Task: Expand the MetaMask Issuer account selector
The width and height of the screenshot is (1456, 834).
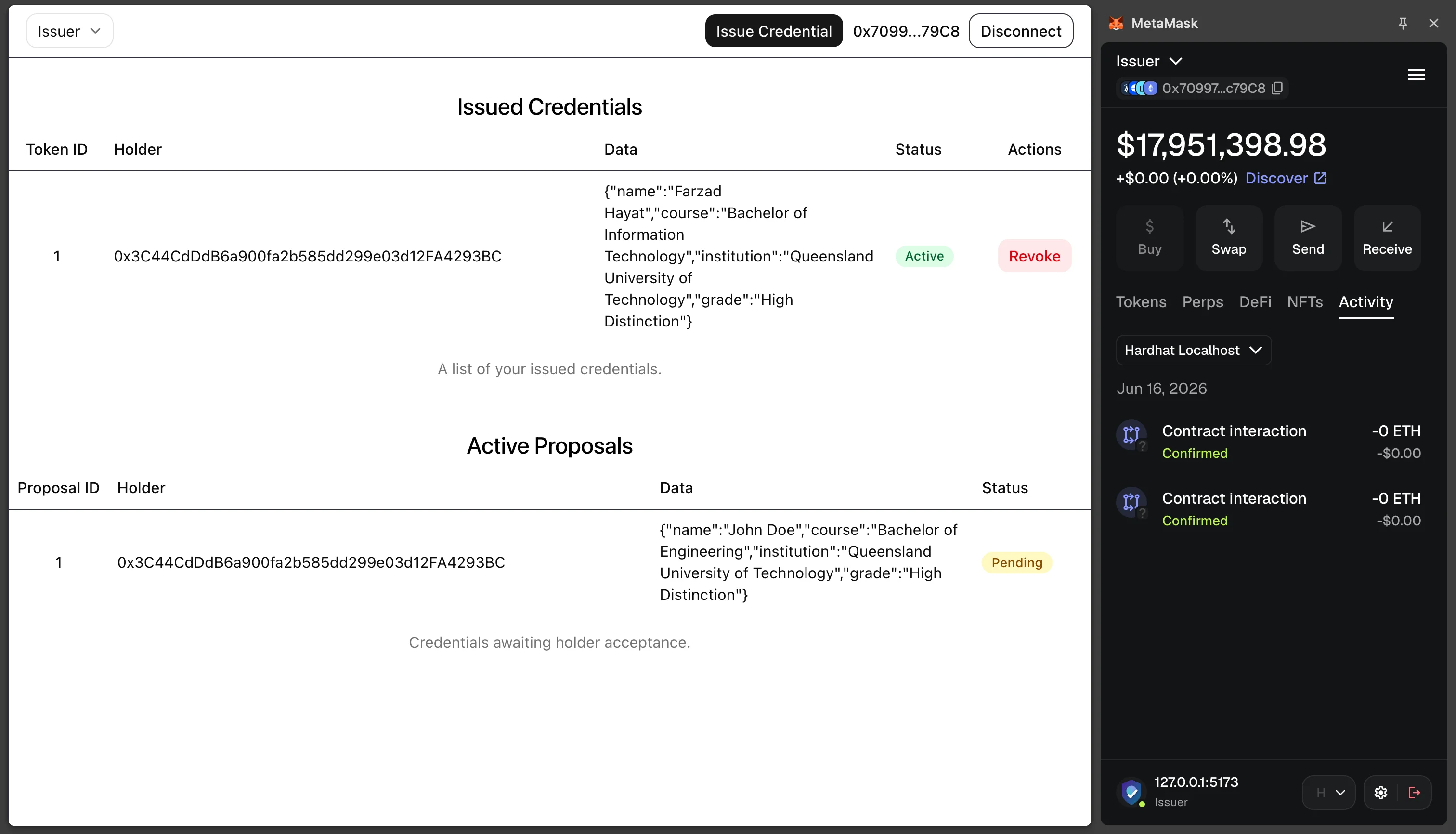Action: [1148, 61]
